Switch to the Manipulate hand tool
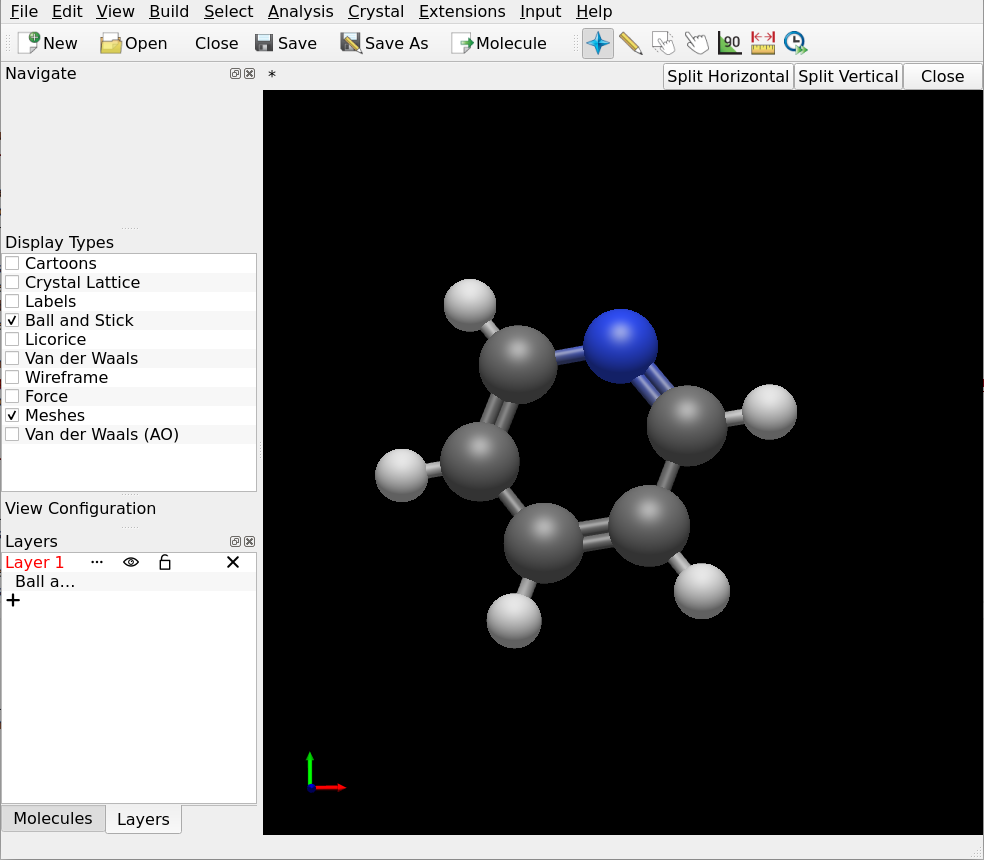Image resolution: width=984 pixels, height=860 pixels. click(x=697, y=43)
